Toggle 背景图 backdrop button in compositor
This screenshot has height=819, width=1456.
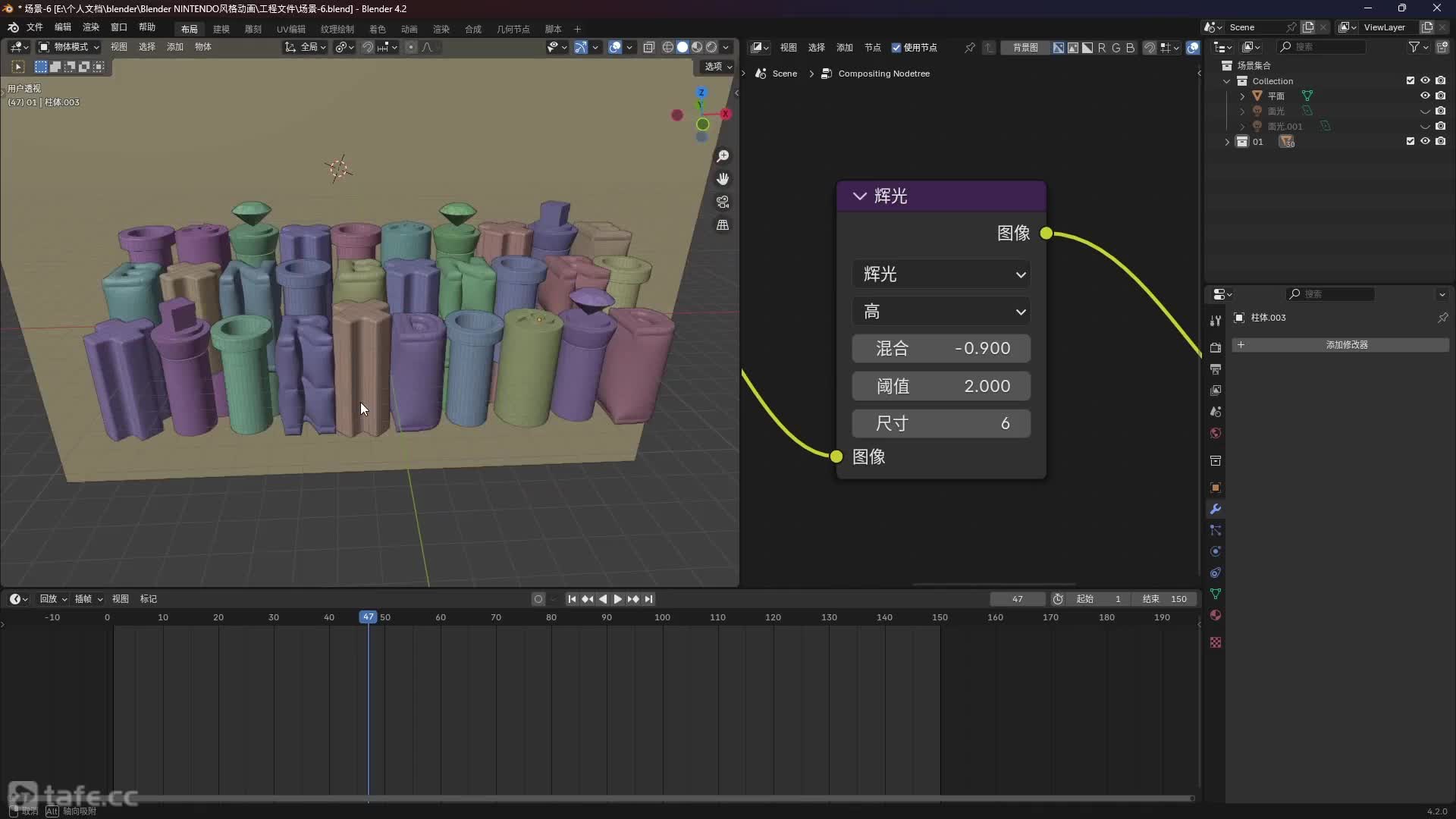(x=1025, y=48)
